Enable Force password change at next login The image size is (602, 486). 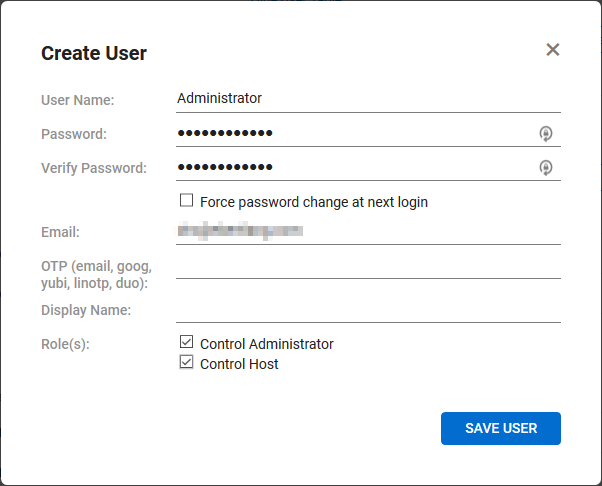[x=186, y=201]
